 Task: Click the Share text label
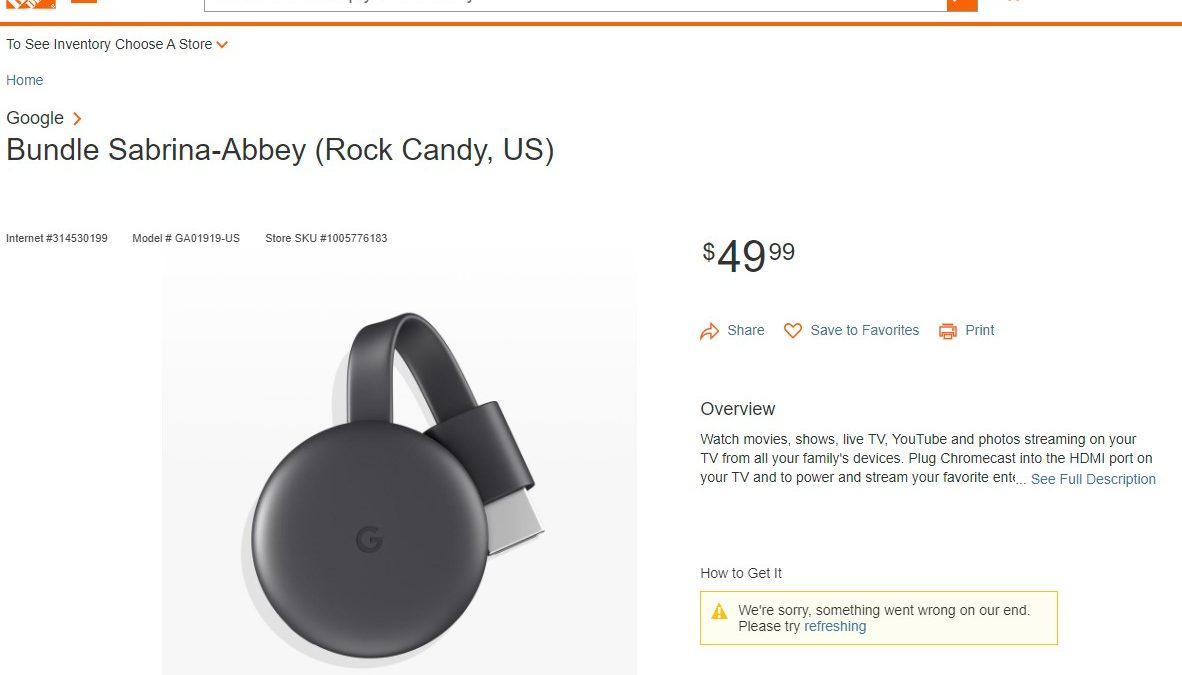(746, 331)
